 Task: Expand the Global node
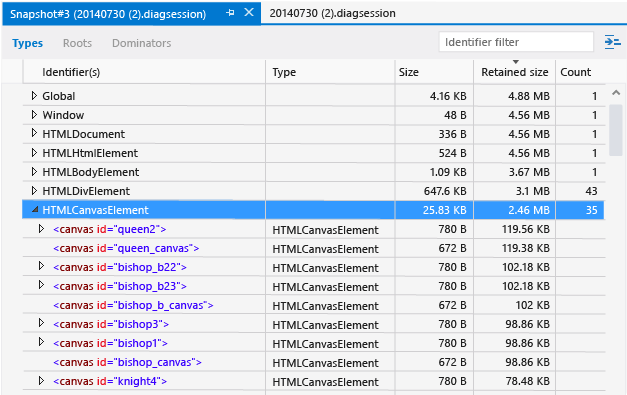click(34, 96)
